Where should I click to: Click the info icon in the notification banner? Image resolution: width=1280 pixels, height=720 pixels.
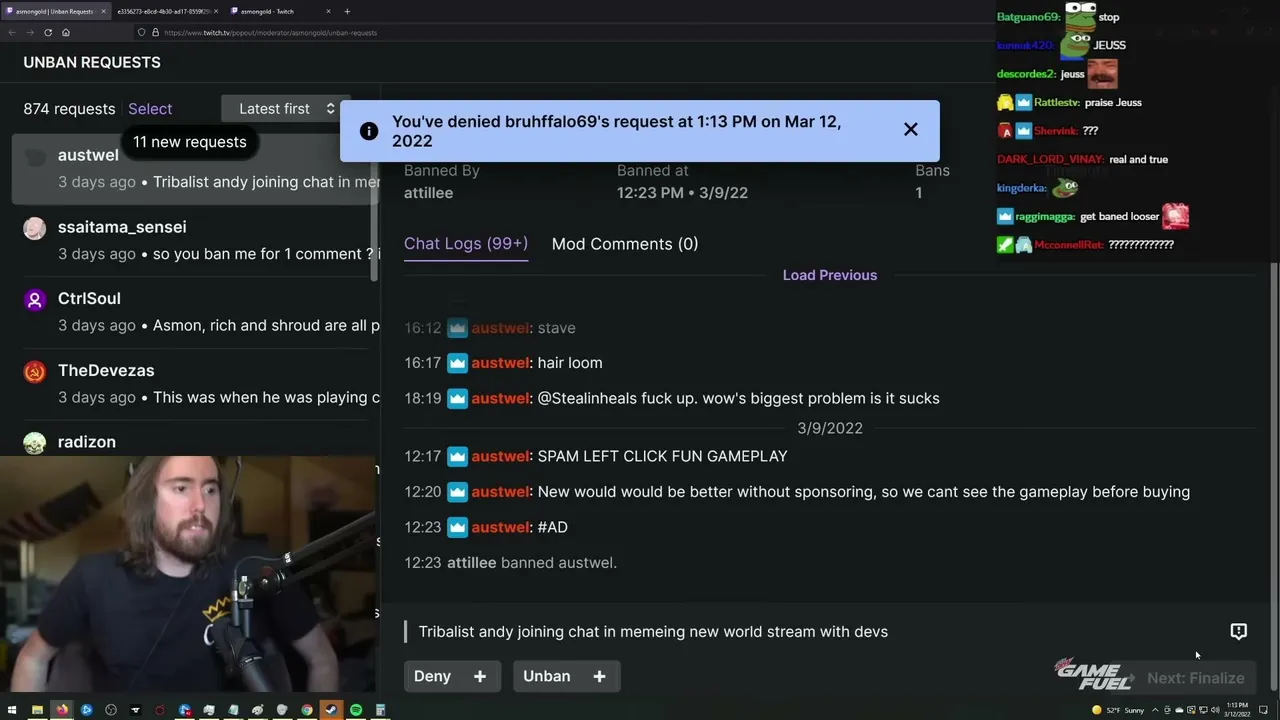point(369,131)
